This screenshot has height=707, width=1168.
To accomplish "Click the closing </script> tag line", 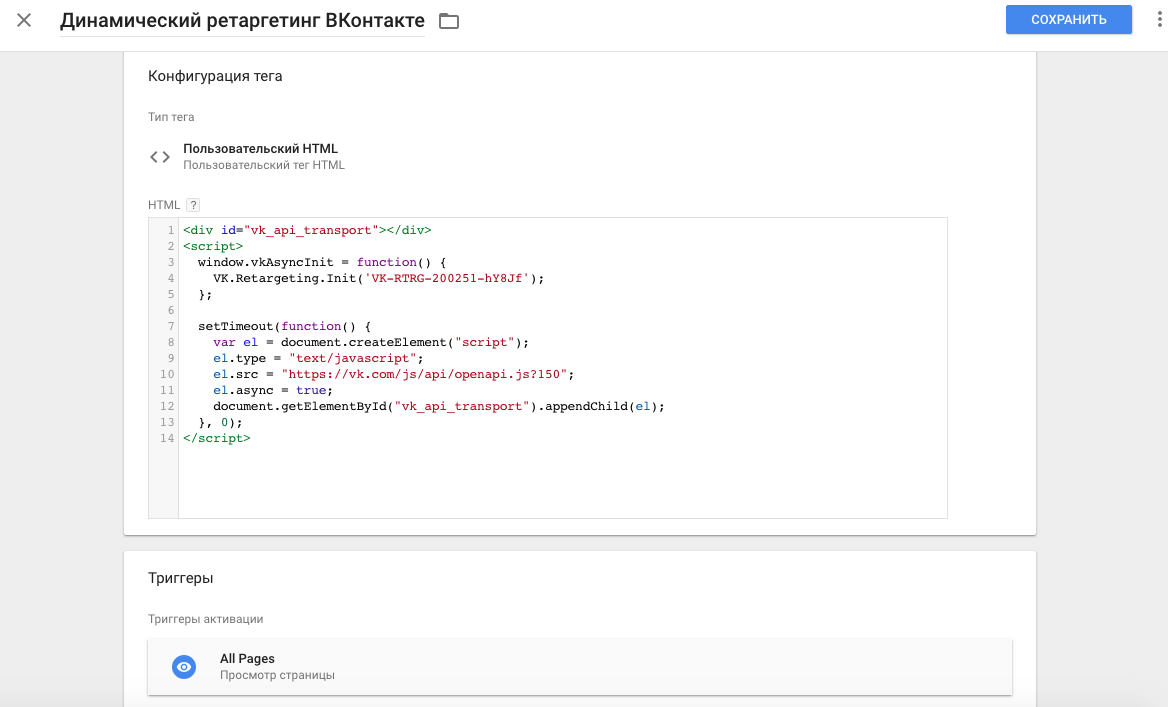I will tap(217, 439).
